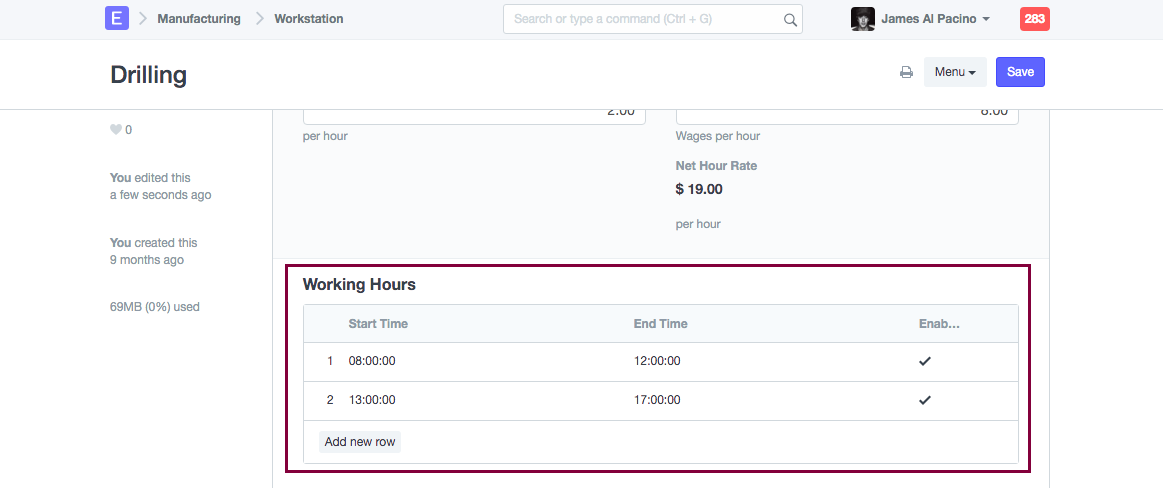Select start time 08:00:00 cell

[x=372, y=362]
